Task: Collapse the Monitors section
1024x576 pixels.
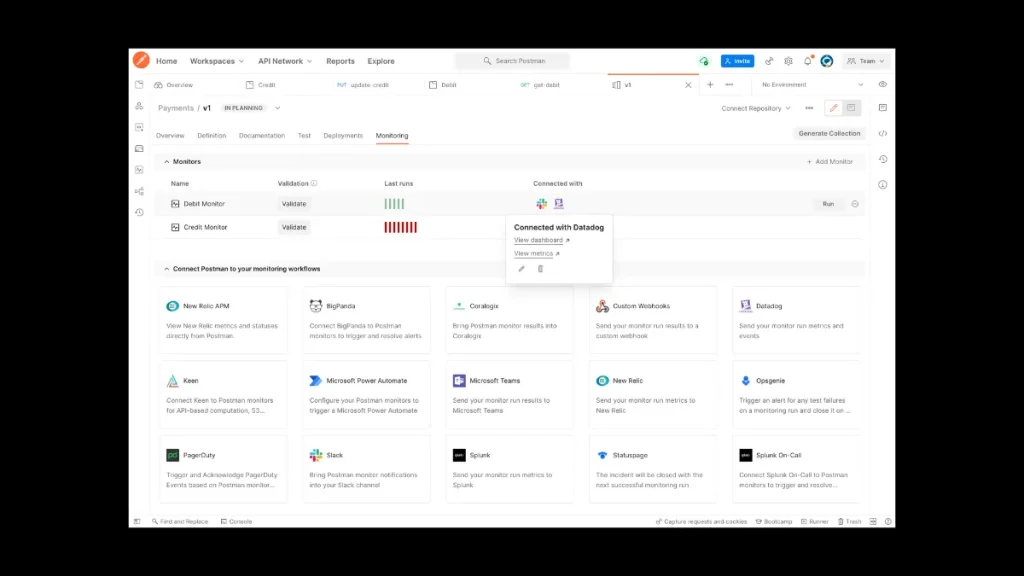Action: click(x=166, y=161)
